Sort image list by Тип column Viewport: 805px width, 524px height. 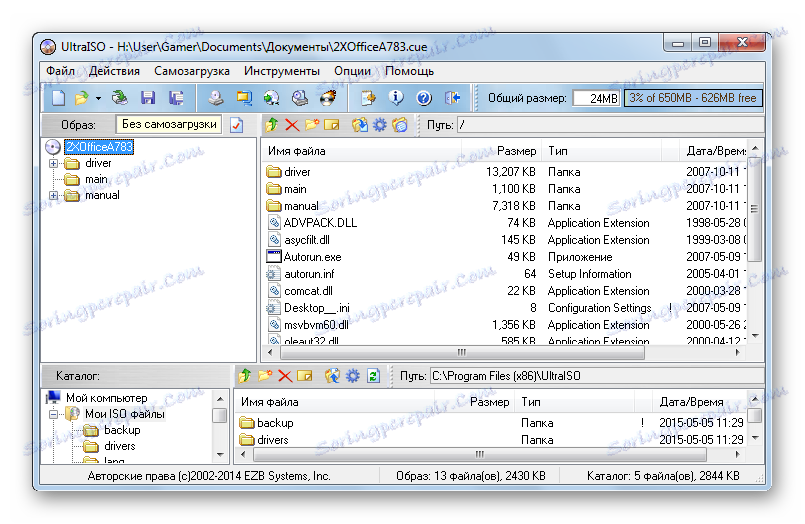[x=602, y=151]
